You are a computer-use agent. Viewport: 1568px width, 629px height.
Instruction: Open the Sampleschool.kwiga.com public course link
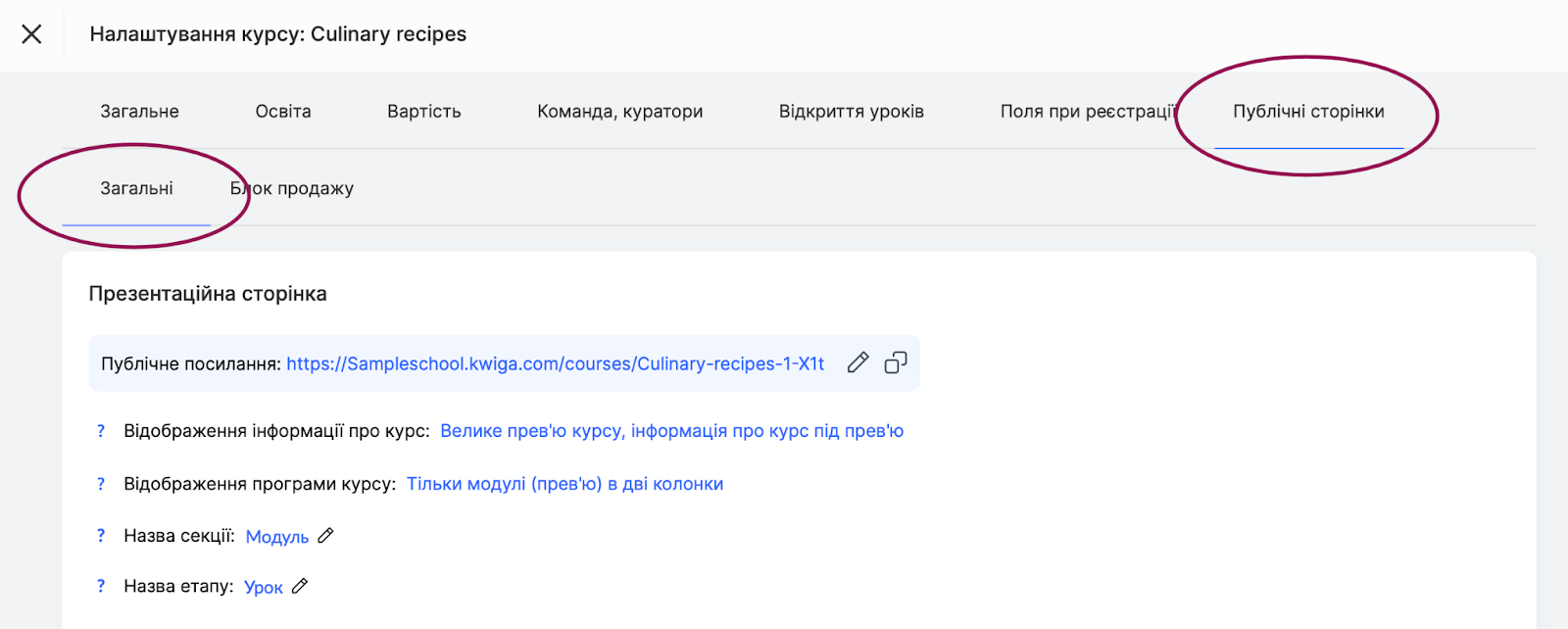(x=555, y=363)
